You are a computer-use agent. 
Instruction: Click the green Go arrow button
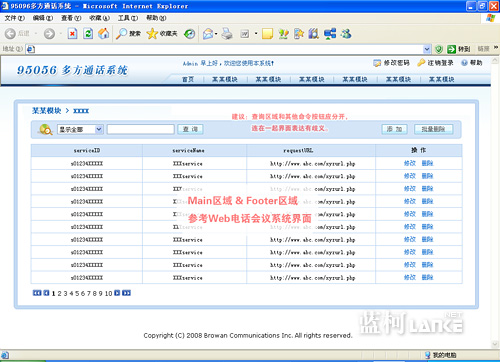(x=451, y=49)
